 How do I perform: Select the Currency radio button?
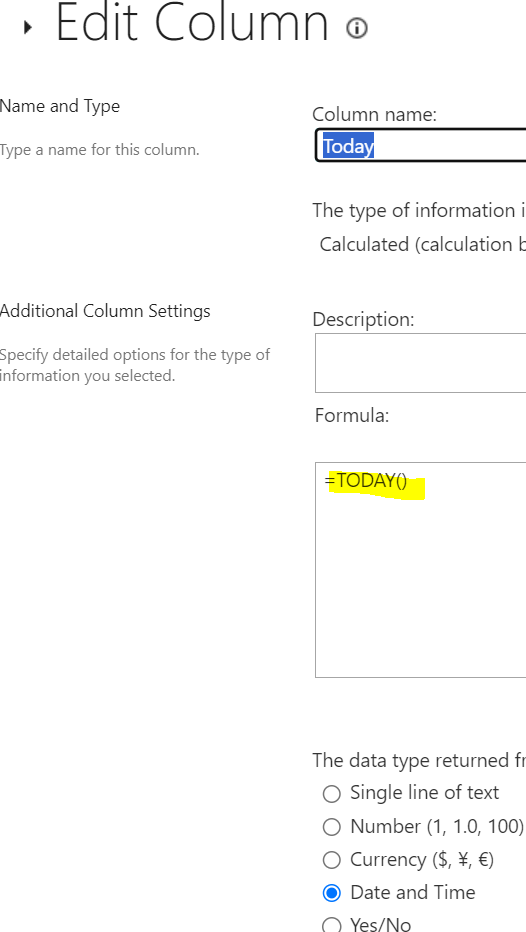332,860
